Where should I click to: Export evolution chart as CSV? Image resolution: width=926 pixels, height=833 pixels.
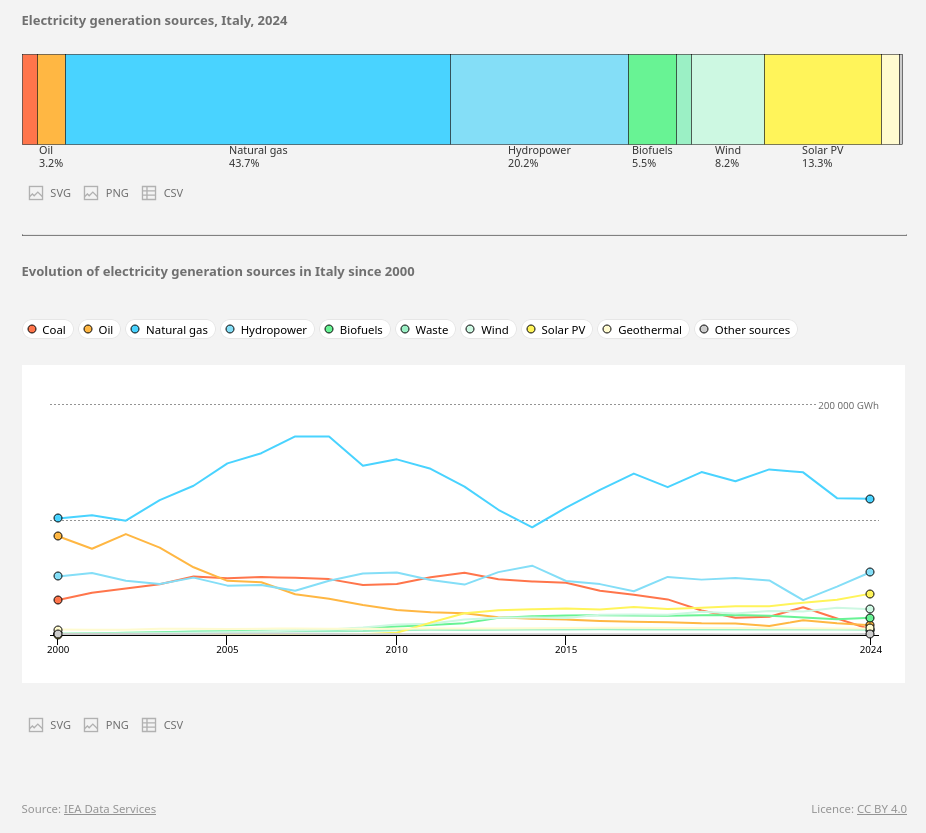coord(162,725)
